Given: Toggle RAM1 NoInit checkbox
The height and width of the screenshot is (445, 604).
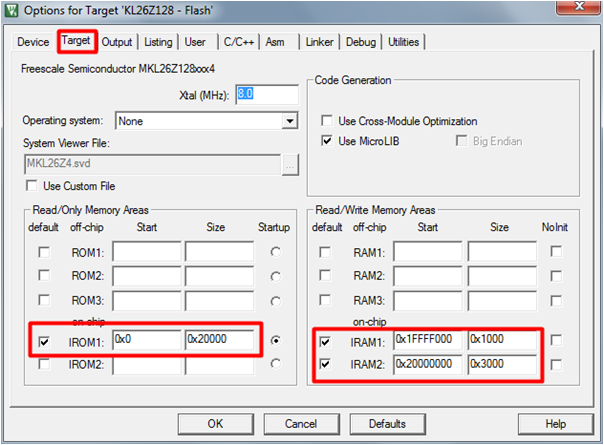Looking at the screenshot, I should pos(556,252).
